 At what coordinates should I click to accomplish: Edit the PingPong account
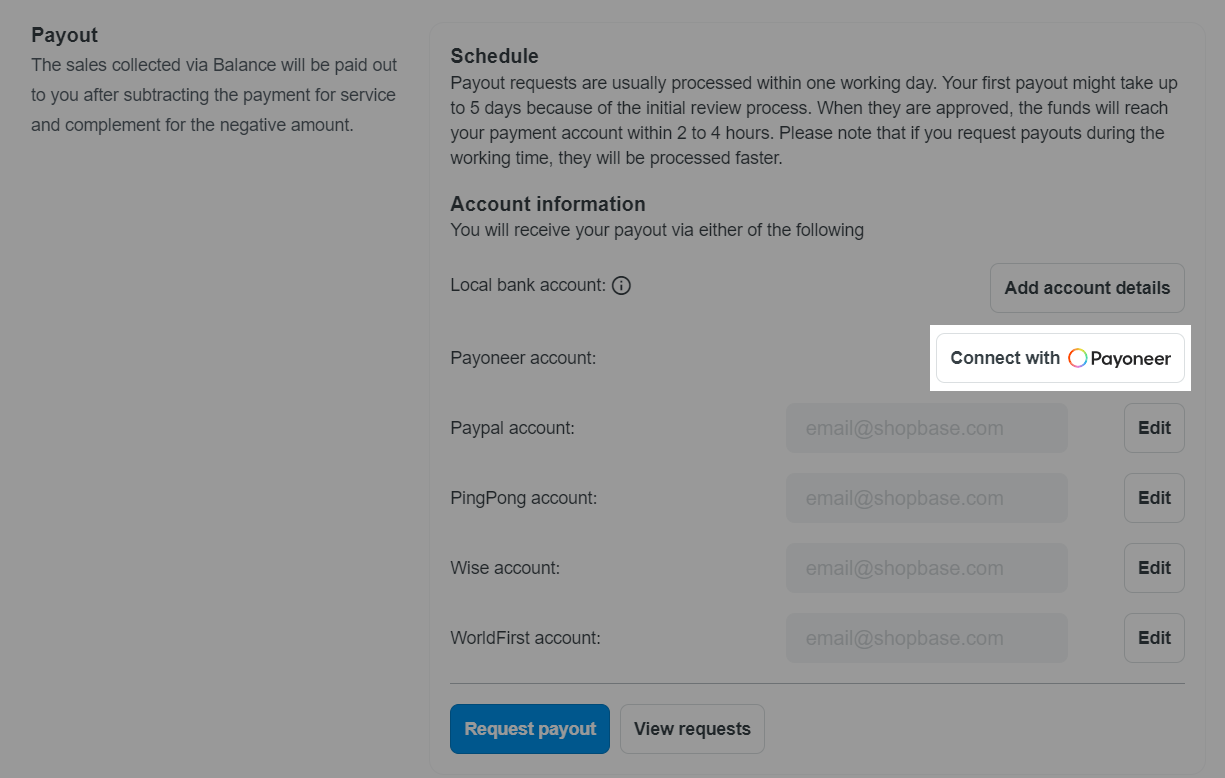click(x=1154, y=498)
